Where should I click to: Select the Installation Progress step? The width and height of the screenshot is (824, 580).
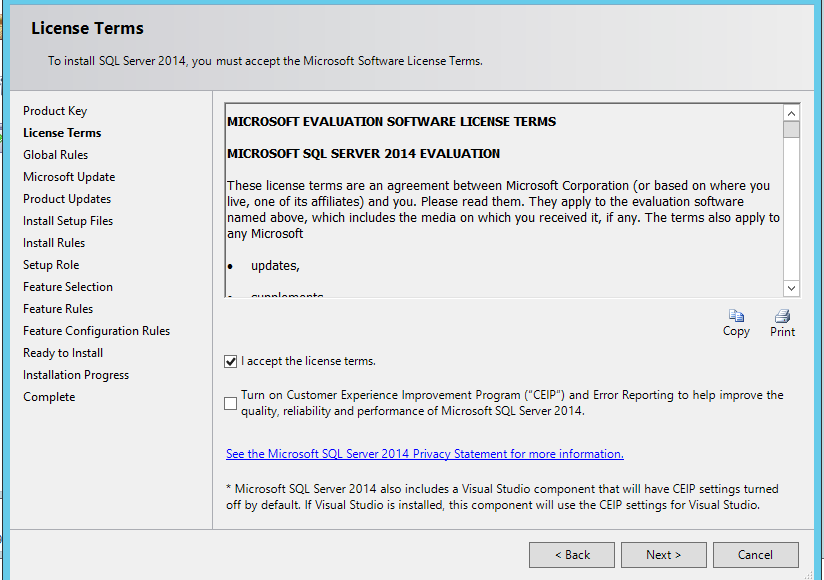pyautogui.click(x=76, y=375)
